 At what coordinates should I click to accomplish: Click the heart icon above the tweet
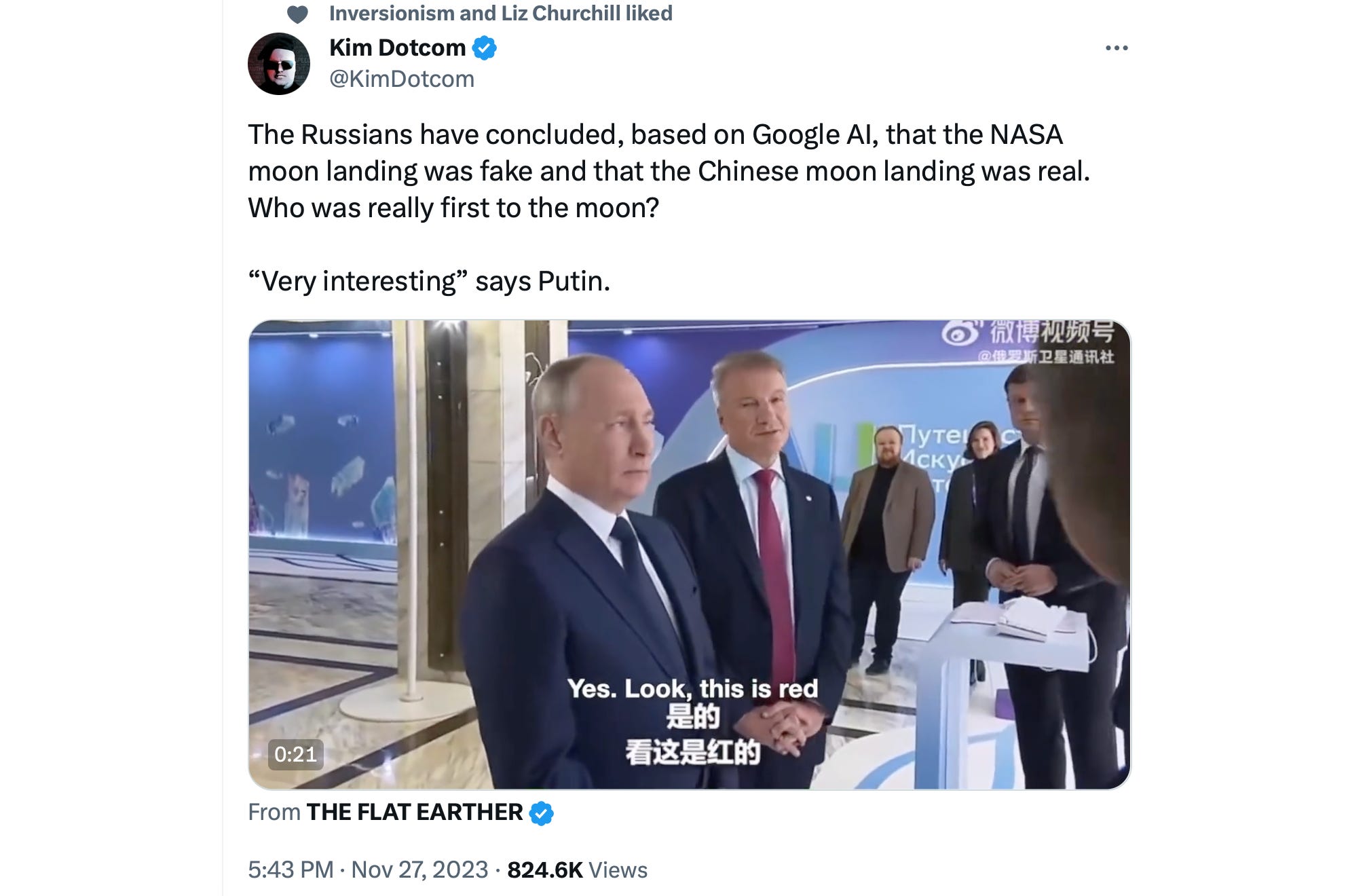297,14
